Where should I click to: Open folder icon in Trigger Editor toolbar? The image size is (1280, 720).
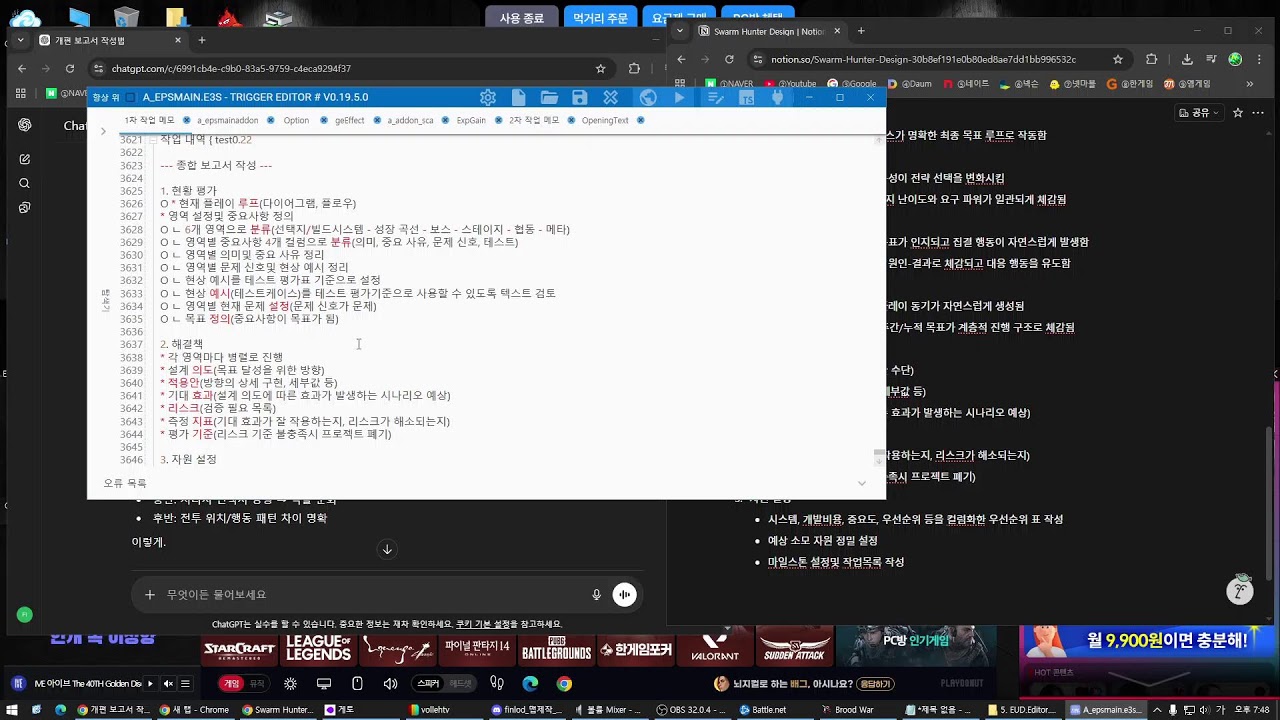(549, 97)
